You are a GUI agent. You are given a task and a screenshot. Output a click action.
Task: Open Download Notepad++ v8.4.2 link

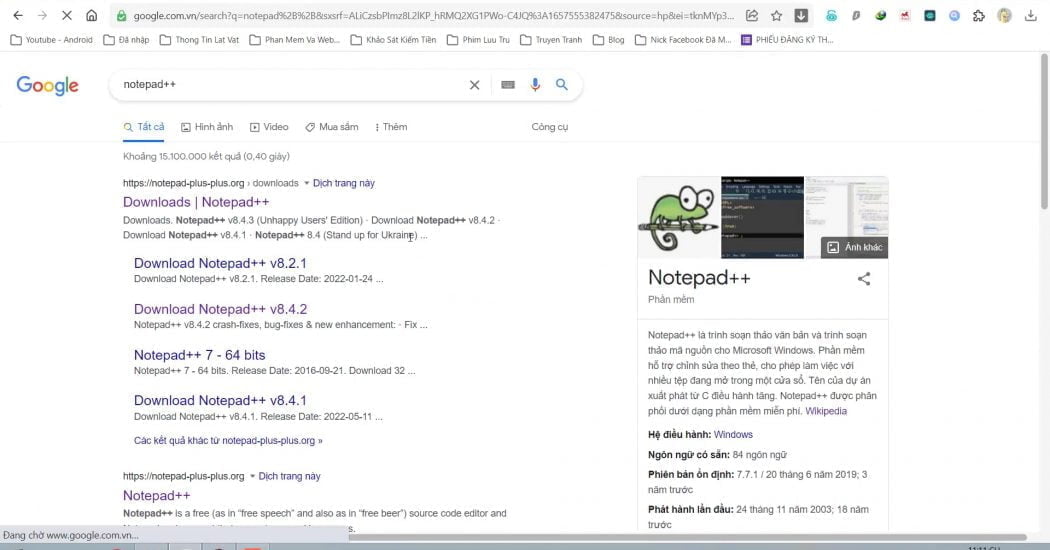[x=220, y=309]
